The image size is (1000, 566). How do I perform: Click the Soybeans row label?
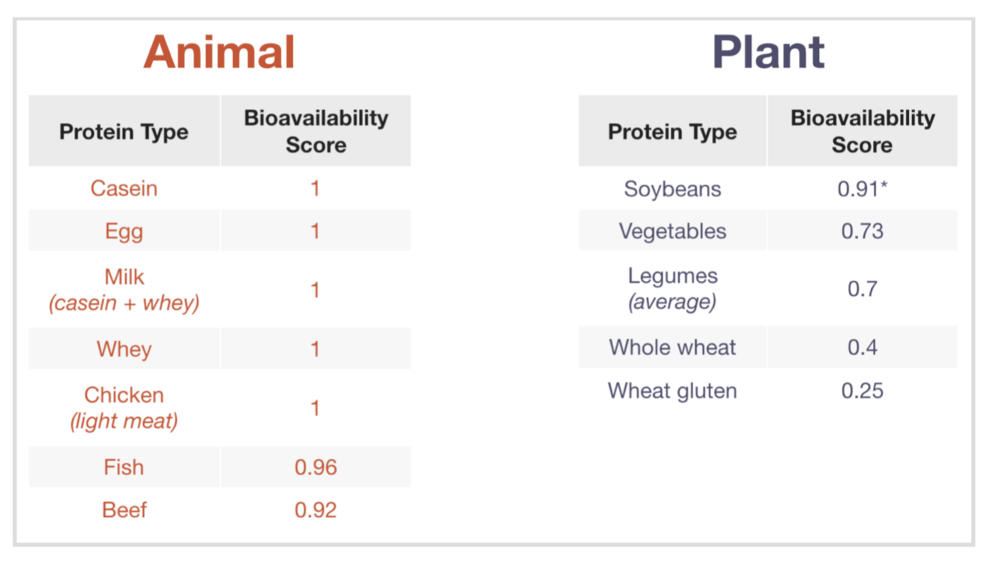point(672,189)
